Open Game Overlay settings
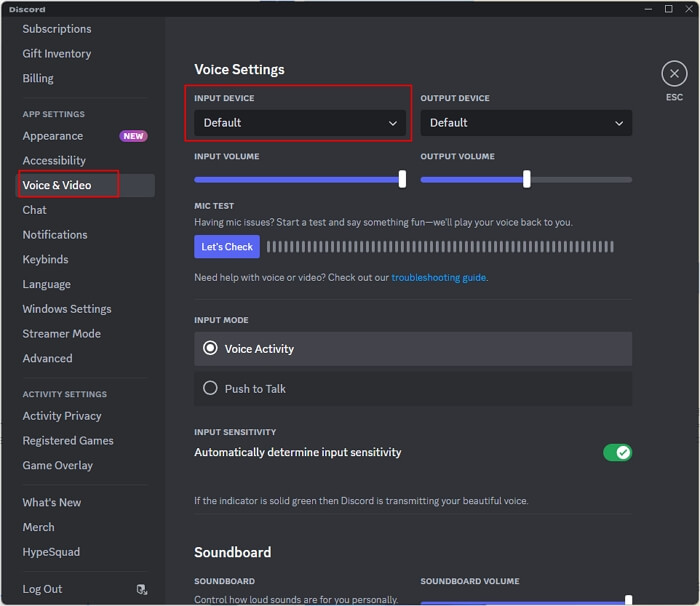Image resolution: width=700 pixels, height=606 pixels. (x=58, y=465)
